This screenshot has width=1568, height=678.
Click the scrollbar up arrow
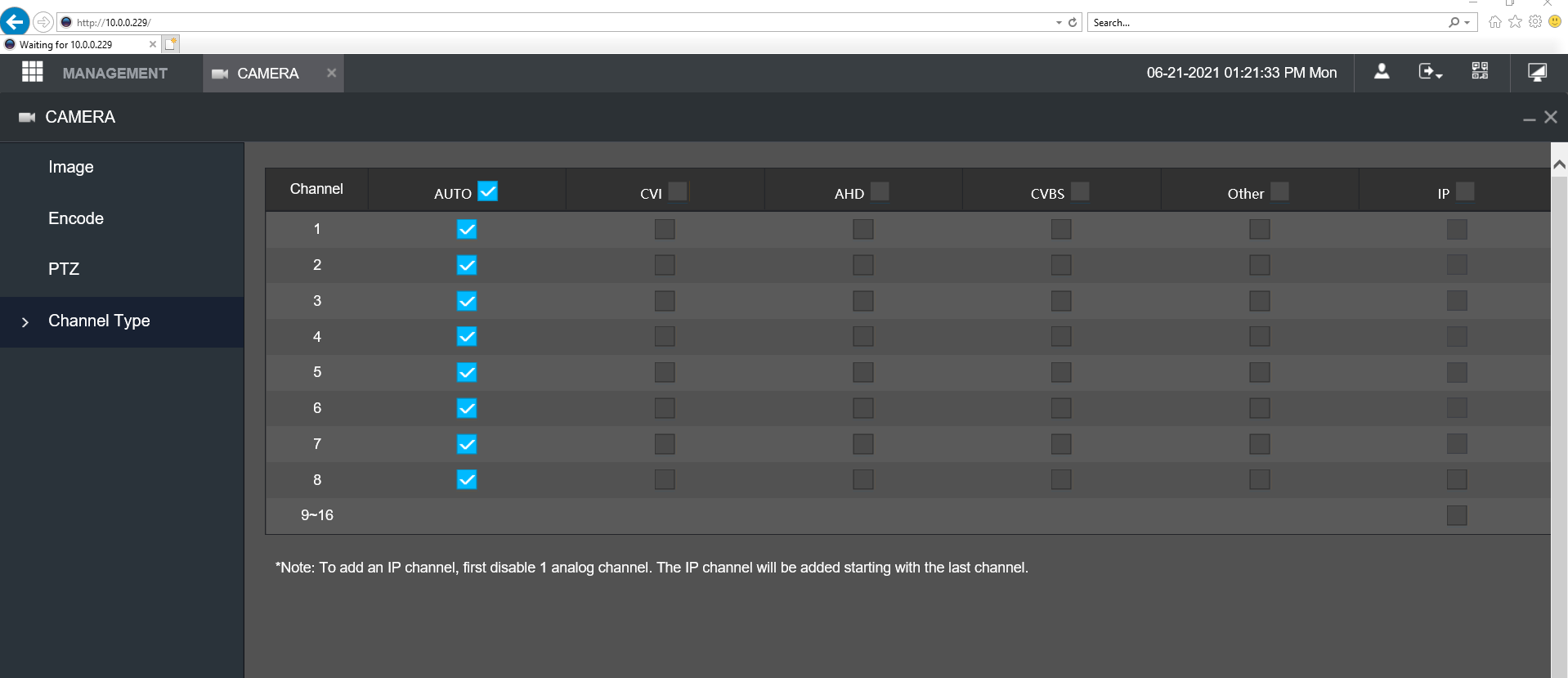(1559, 165)
